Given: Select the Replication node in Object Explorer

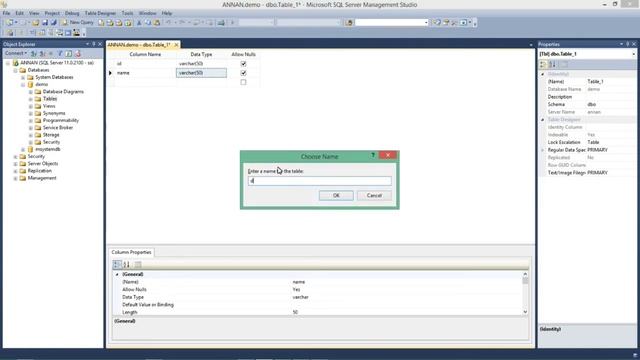Looking at the screenshot, I should [40, 171].
